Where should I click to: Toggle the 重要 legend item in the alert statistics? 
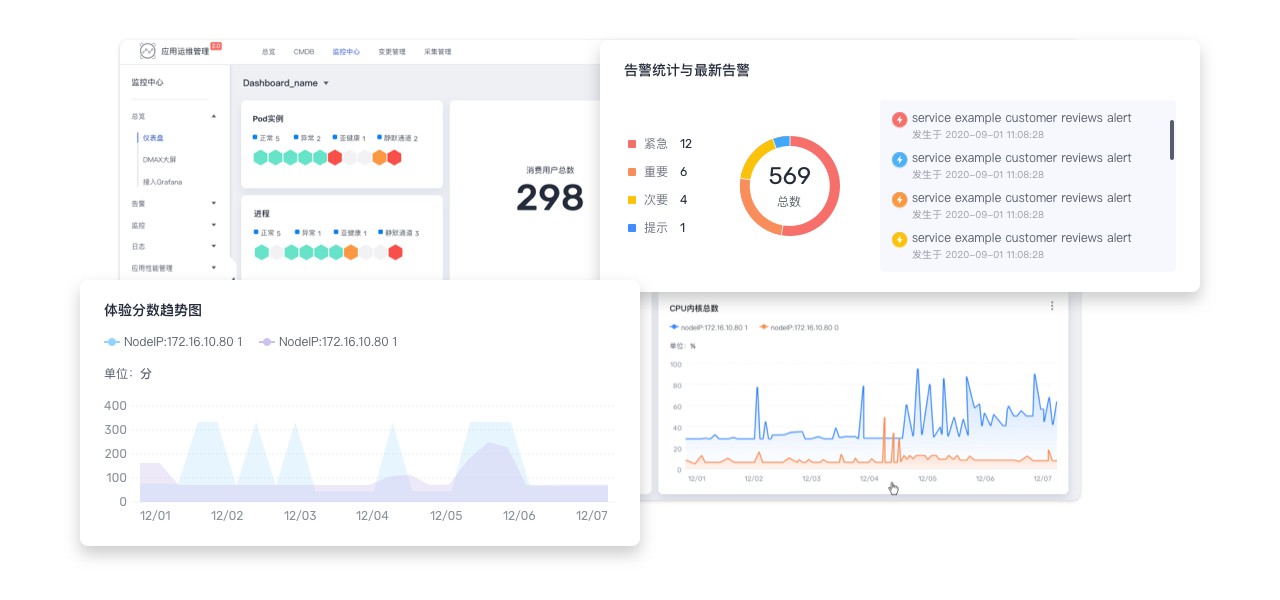point(657,172)
